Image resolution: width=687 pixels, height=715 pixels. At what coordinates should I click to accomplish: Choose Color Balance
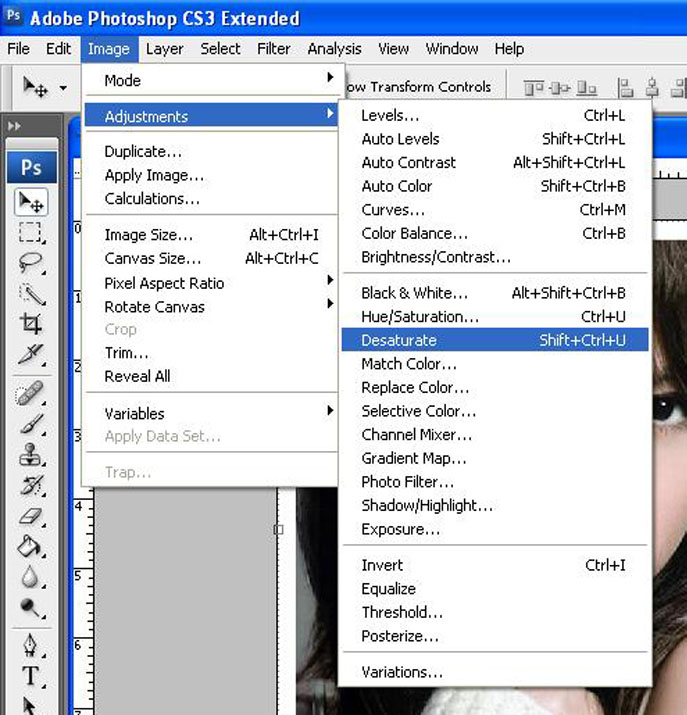tap(495, 233)
